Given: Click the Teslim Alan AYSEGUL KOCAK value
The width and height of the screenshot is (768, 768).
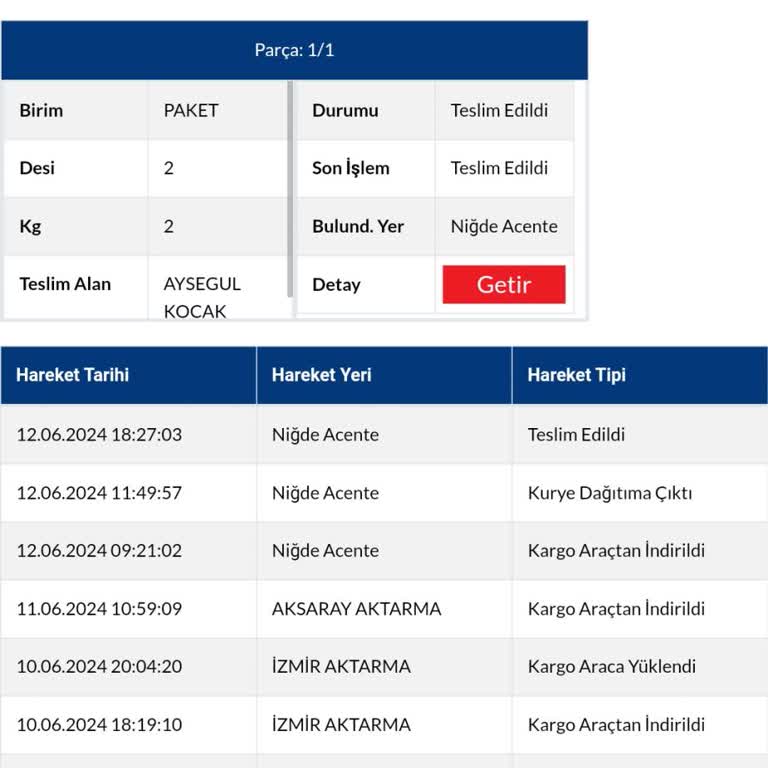Looking at the screenshot, I should [x=202, y=297].
